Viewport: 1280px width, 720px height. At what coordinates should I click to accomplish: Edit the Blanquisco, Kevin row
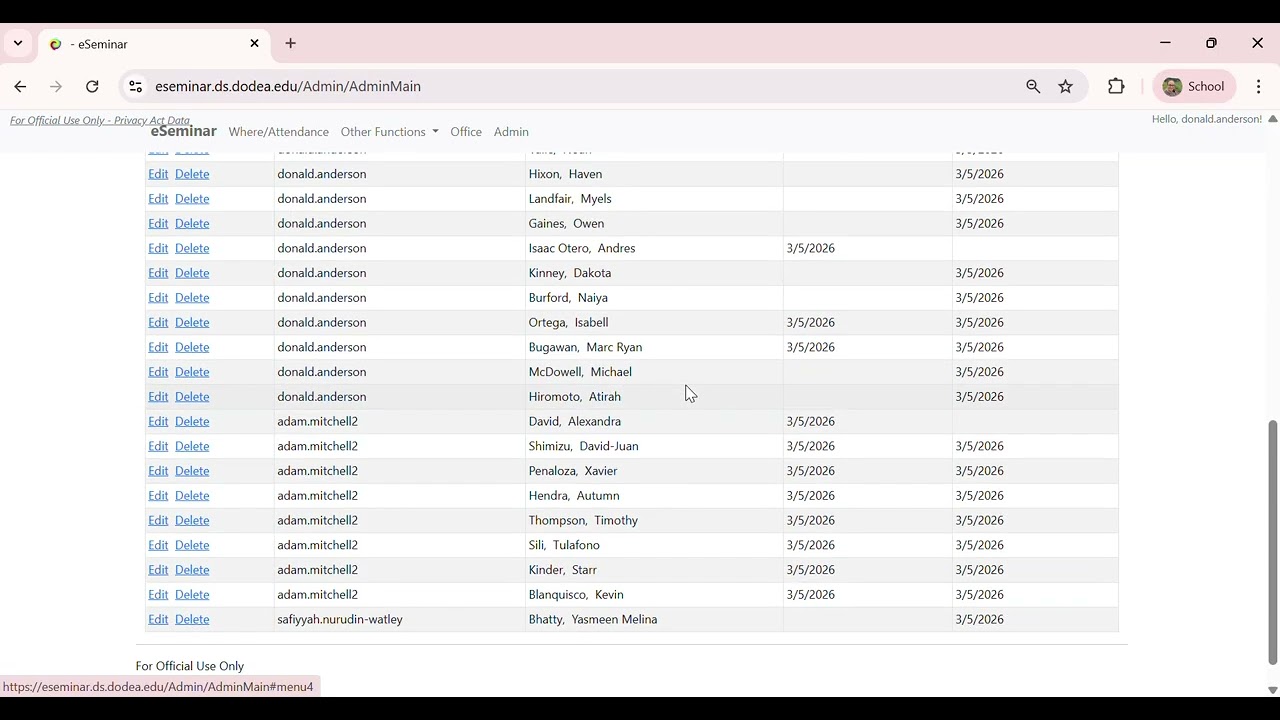click(158, 595)
